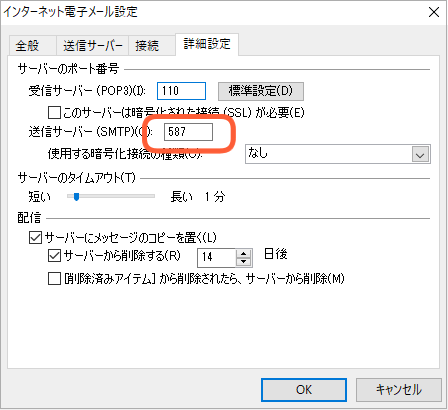The image size is (448, 410).
Task: Click the server timeout slider handle
Action: click(x=76, y=197)
